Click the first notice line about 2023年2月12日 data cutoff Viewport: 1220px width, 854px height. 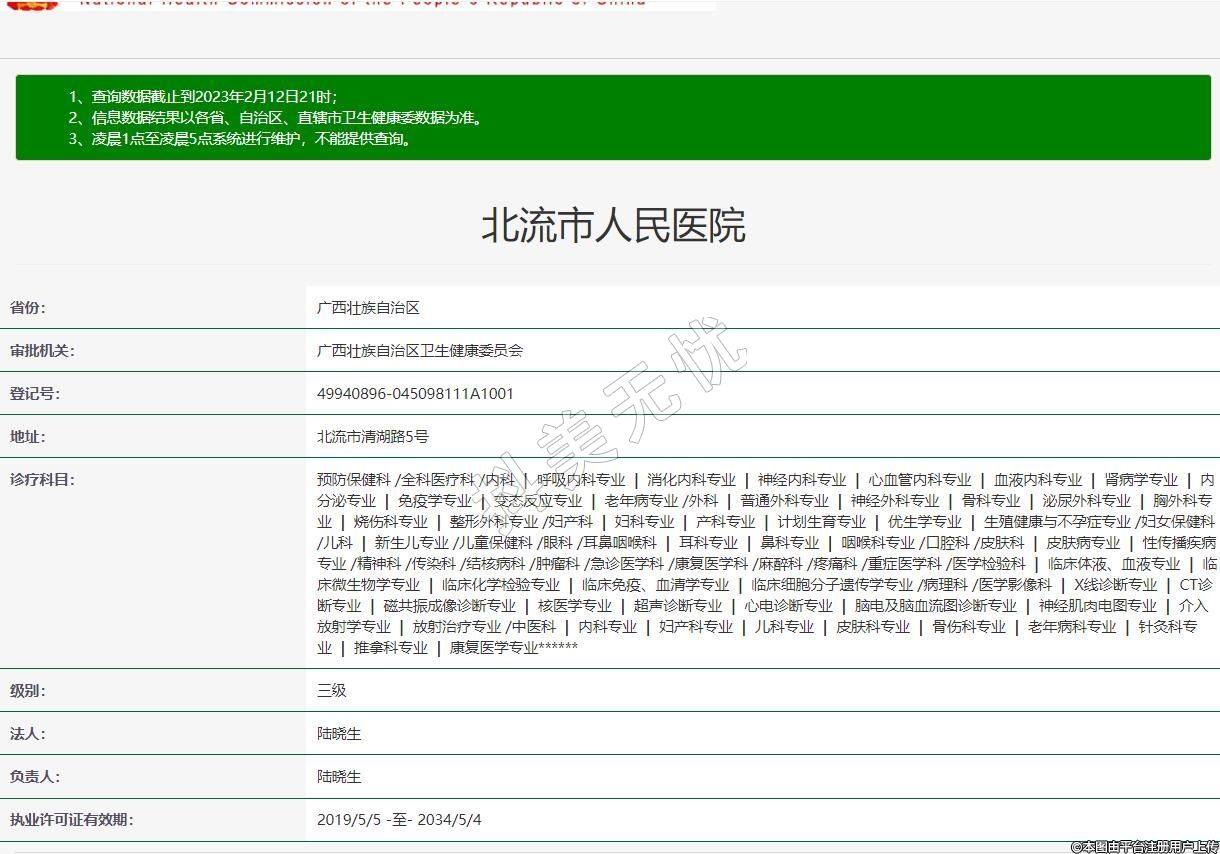(x=203, y=97)
